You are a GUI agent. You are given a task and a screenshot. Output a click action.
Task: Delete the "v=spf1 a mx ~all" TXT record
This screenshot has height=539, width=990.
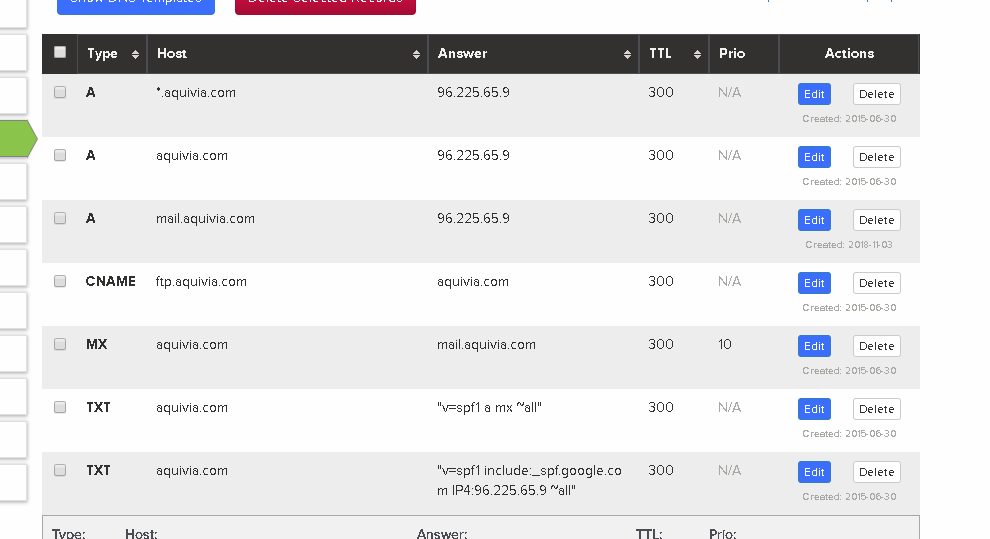[x=876, y=409]
